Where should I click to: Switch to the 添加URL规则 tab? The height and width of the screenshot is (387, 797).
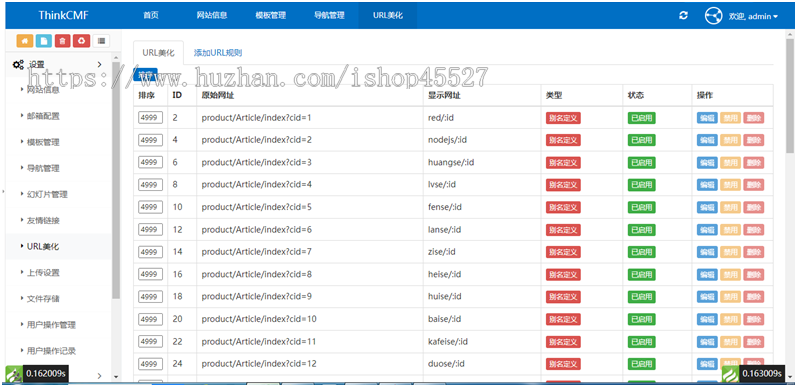(x=218, y=52)
